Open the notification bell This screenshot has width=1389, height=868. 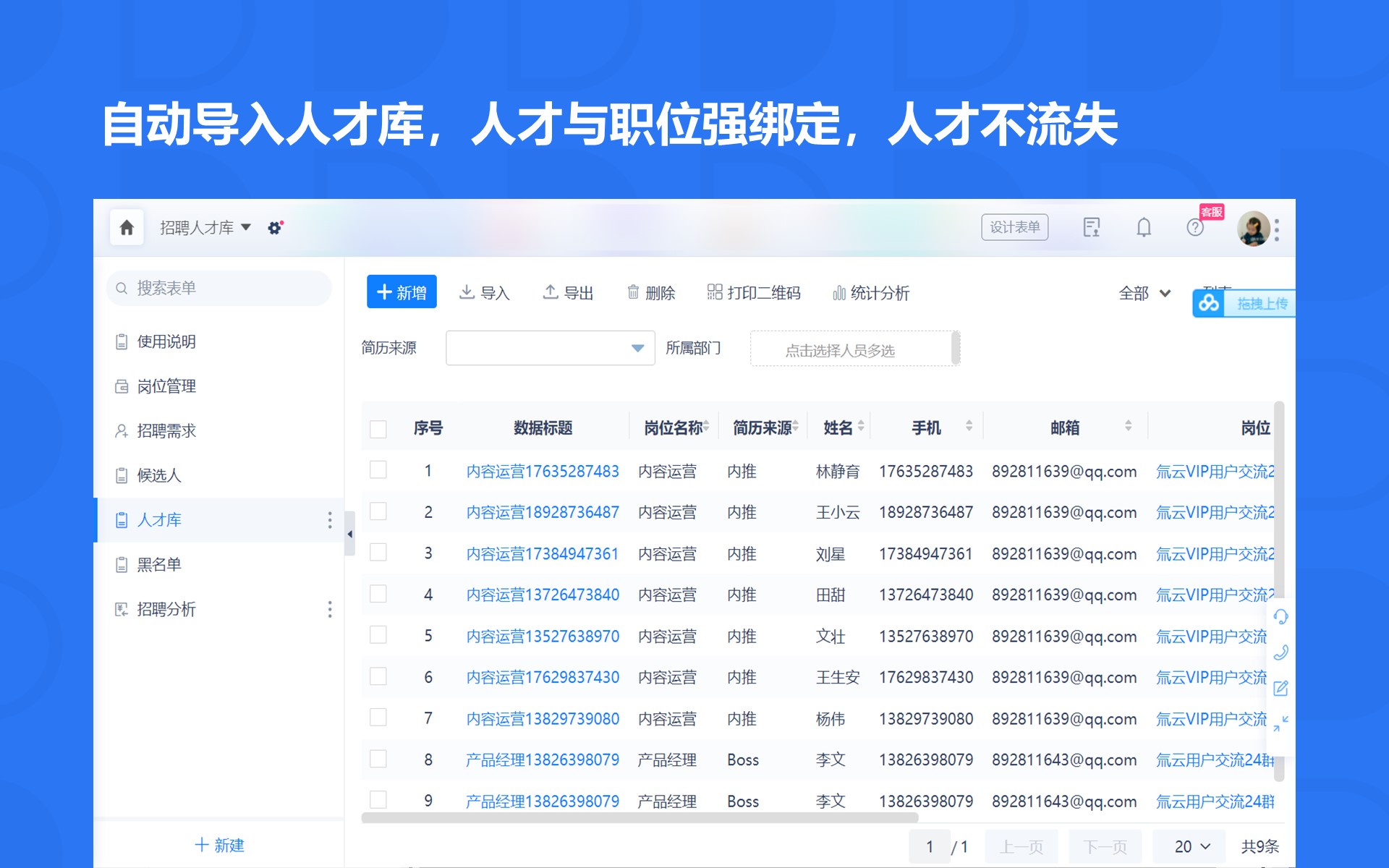[x=1144, y=228]
